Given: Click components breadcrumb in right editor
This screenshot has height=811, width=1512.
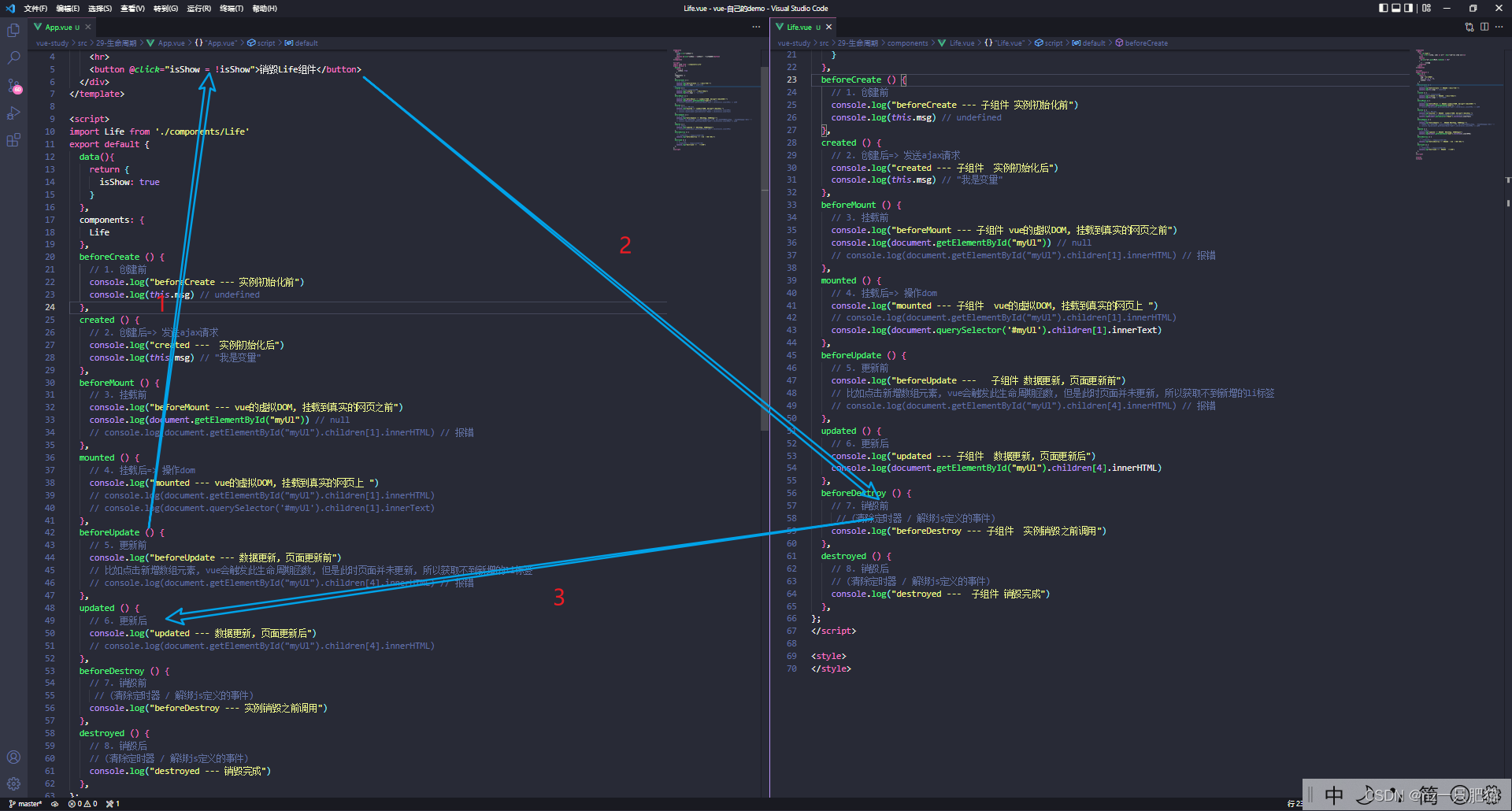Looking at the screenshot, I should coord(907,43).
